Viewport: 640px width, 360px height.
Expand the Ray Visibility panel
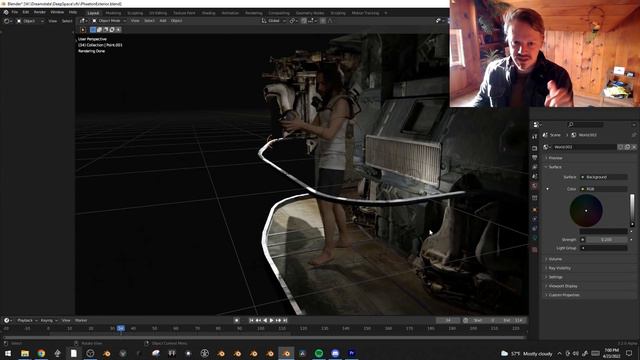(559, 268)
